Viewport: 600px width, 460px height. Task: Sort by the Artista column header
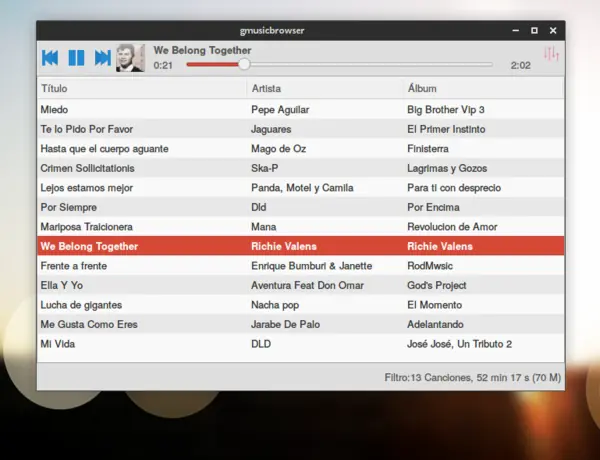click(325, 88)
